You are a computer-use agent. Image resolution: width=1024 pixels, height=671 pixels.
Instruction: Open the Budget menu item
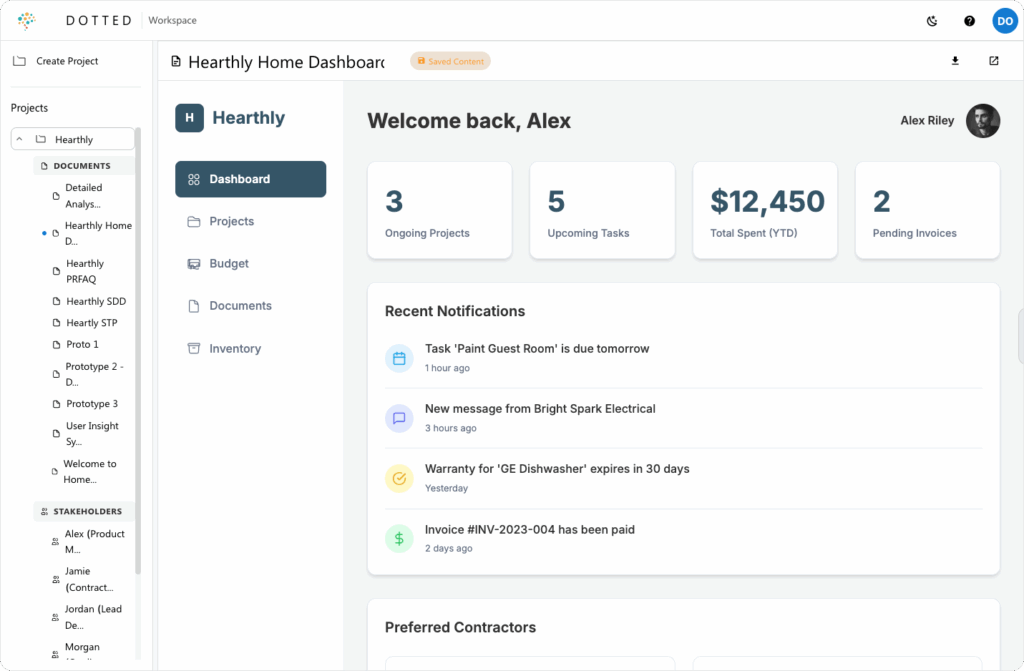(229, 264)
